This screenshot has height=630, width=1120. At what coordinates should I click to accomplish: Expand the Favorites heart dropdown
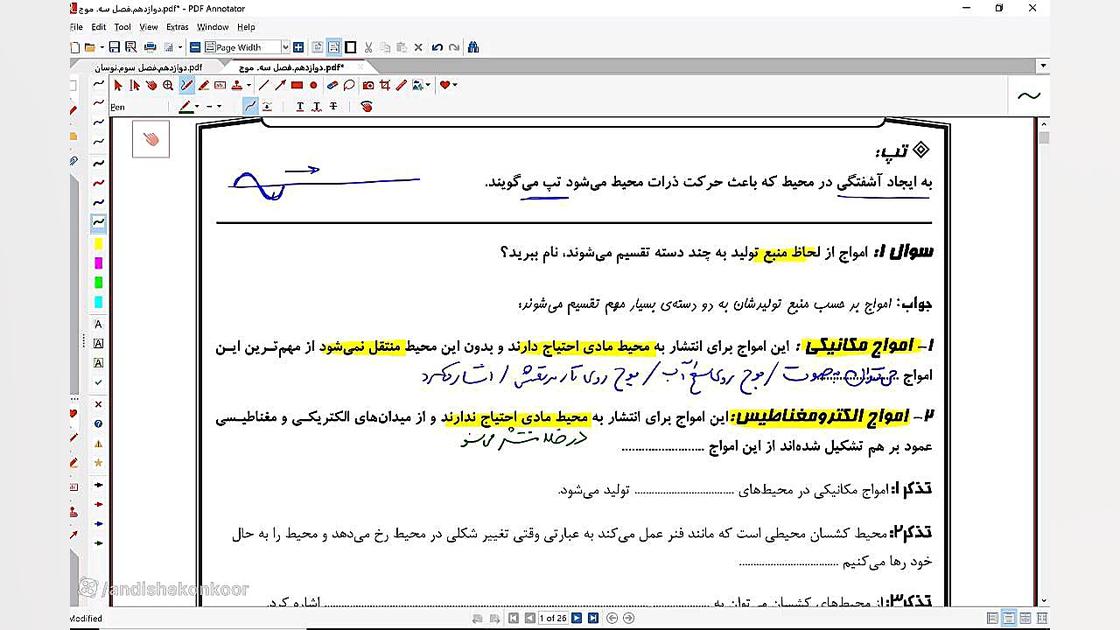(455, 85)
